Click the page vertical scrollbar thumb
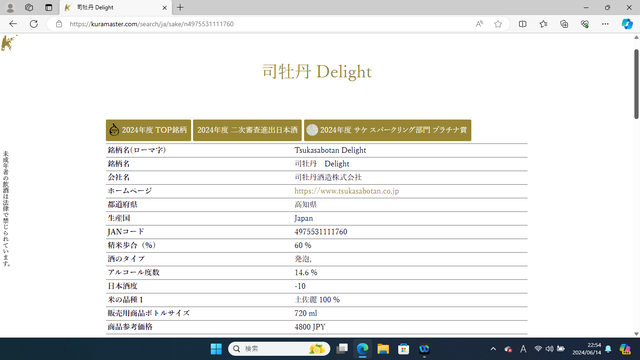Viewport: 640px width, 360px height. [x=636, y=84]
